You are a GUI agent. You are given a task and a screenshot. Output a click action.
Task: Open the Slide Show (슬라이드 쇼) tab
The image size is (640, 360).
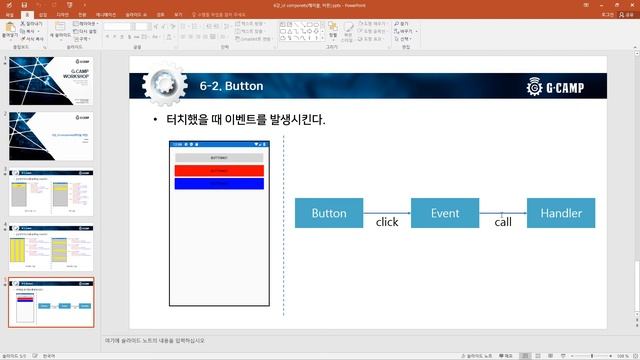click(136, 15)
